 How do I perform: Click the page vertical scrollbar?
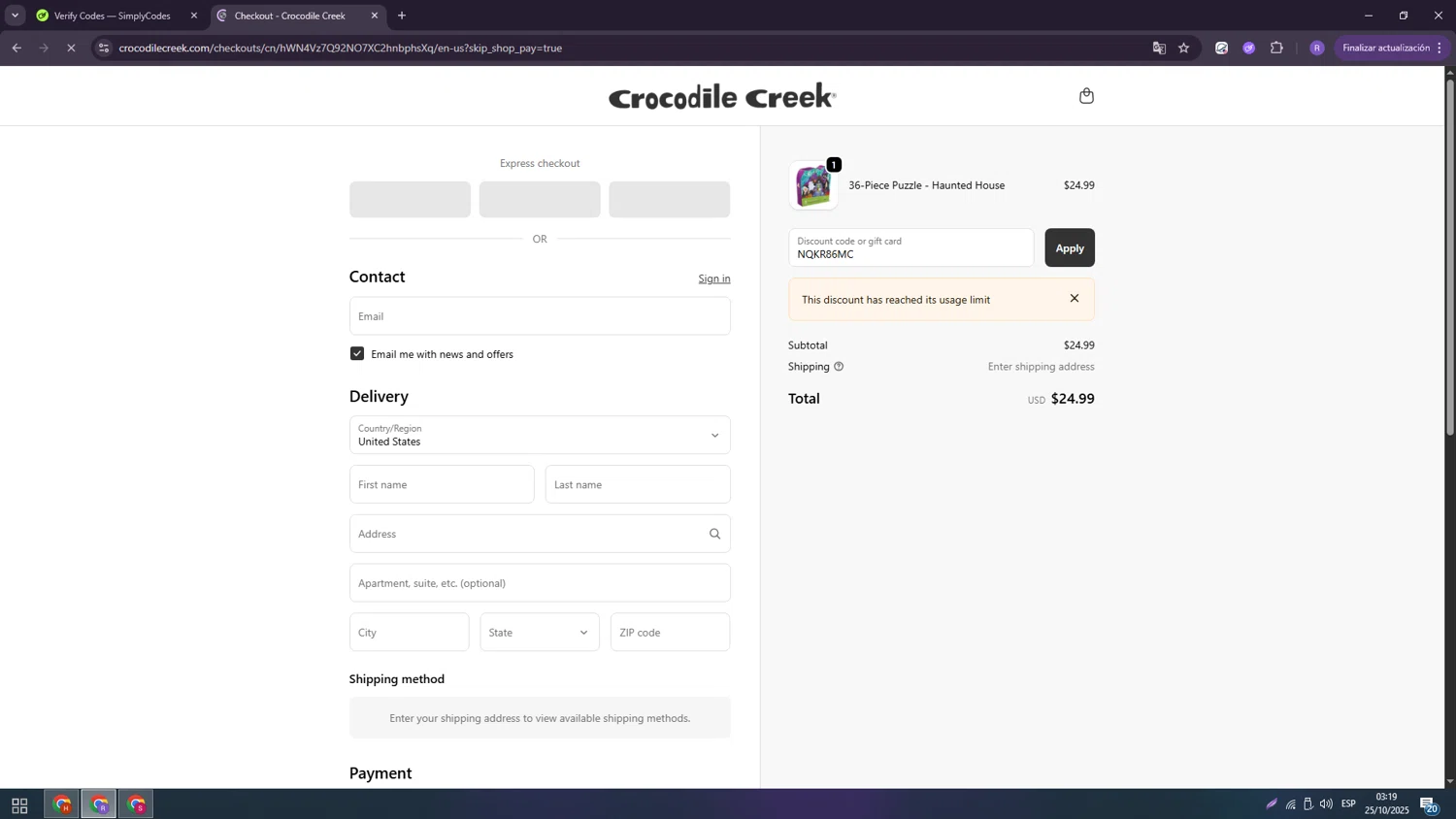pos(1450,256)
